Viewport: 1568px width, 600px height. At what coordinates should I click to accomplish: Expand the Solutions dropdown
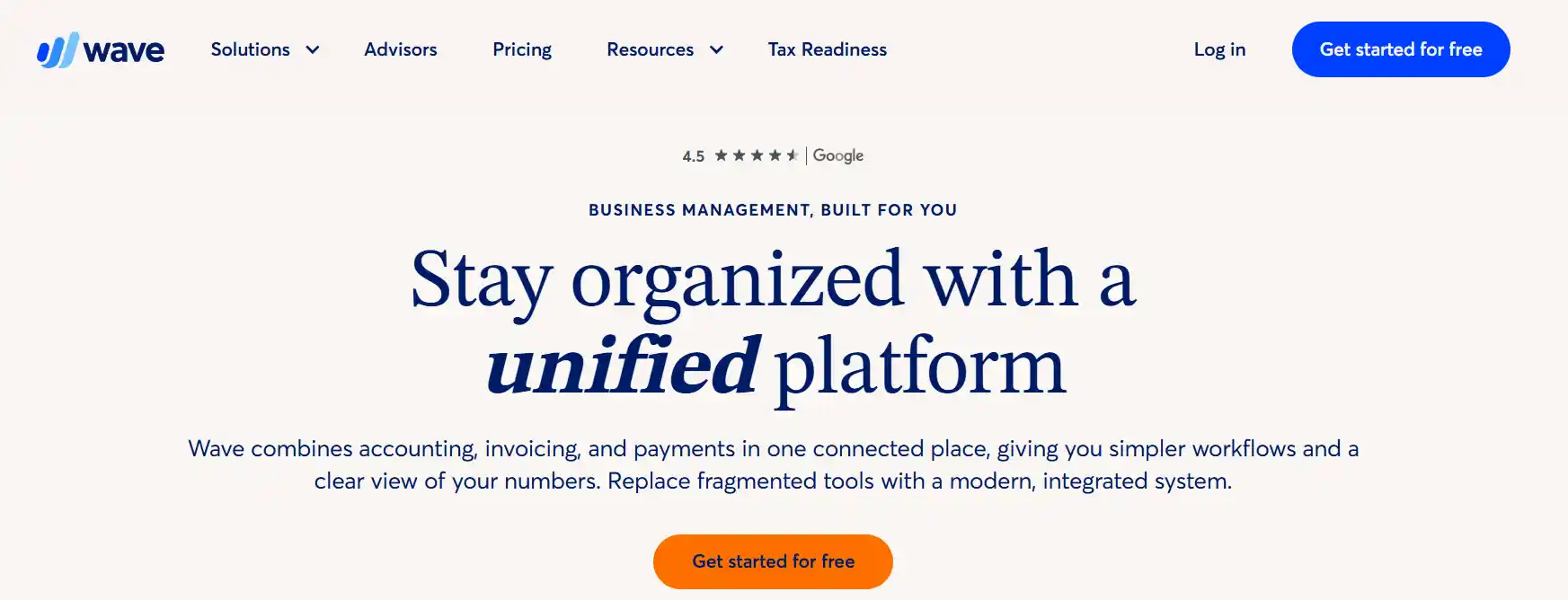[x=251, y=49]
